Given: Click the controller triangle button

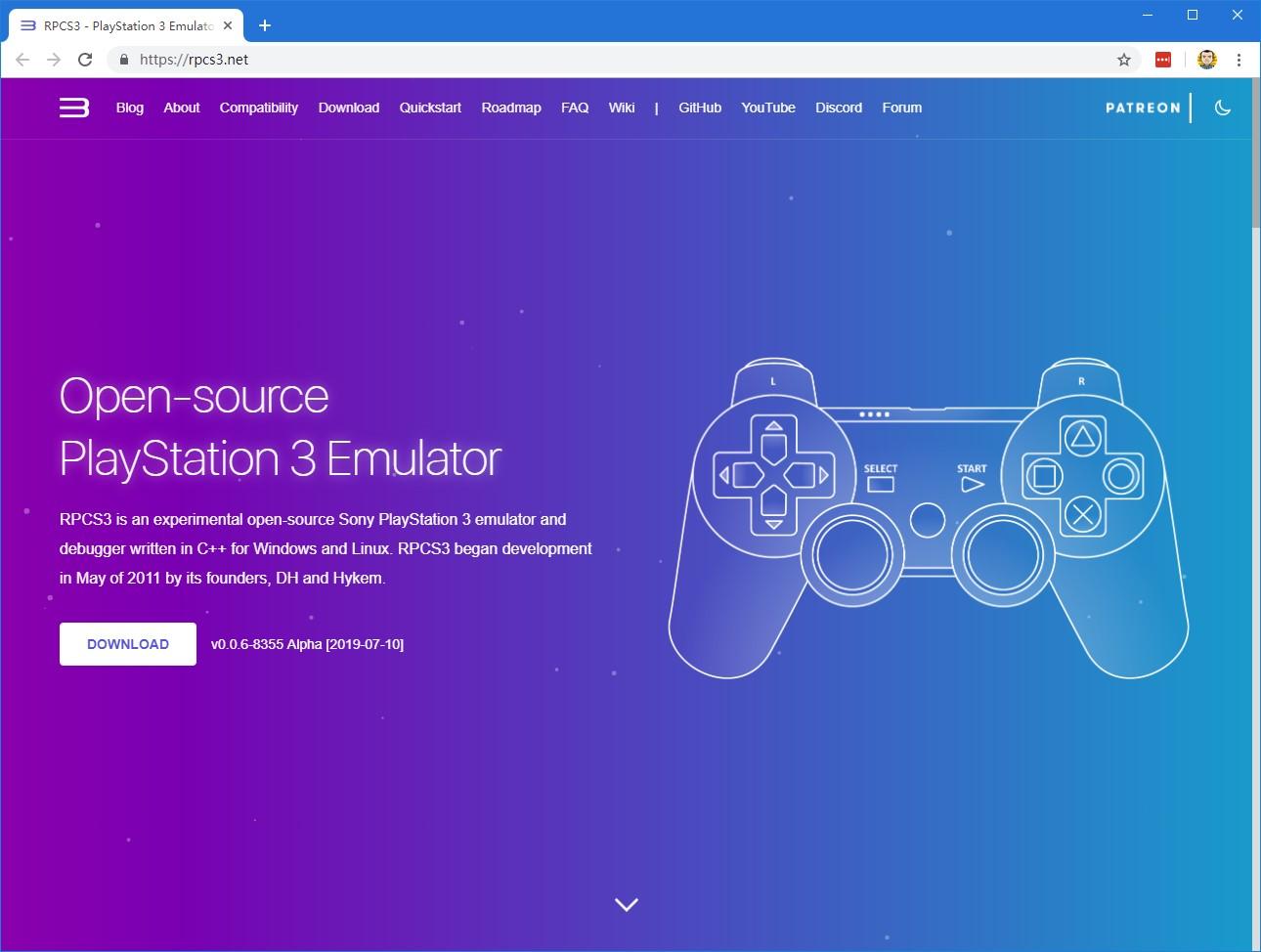Looking at the screenshot, I should coord(1082,437).
